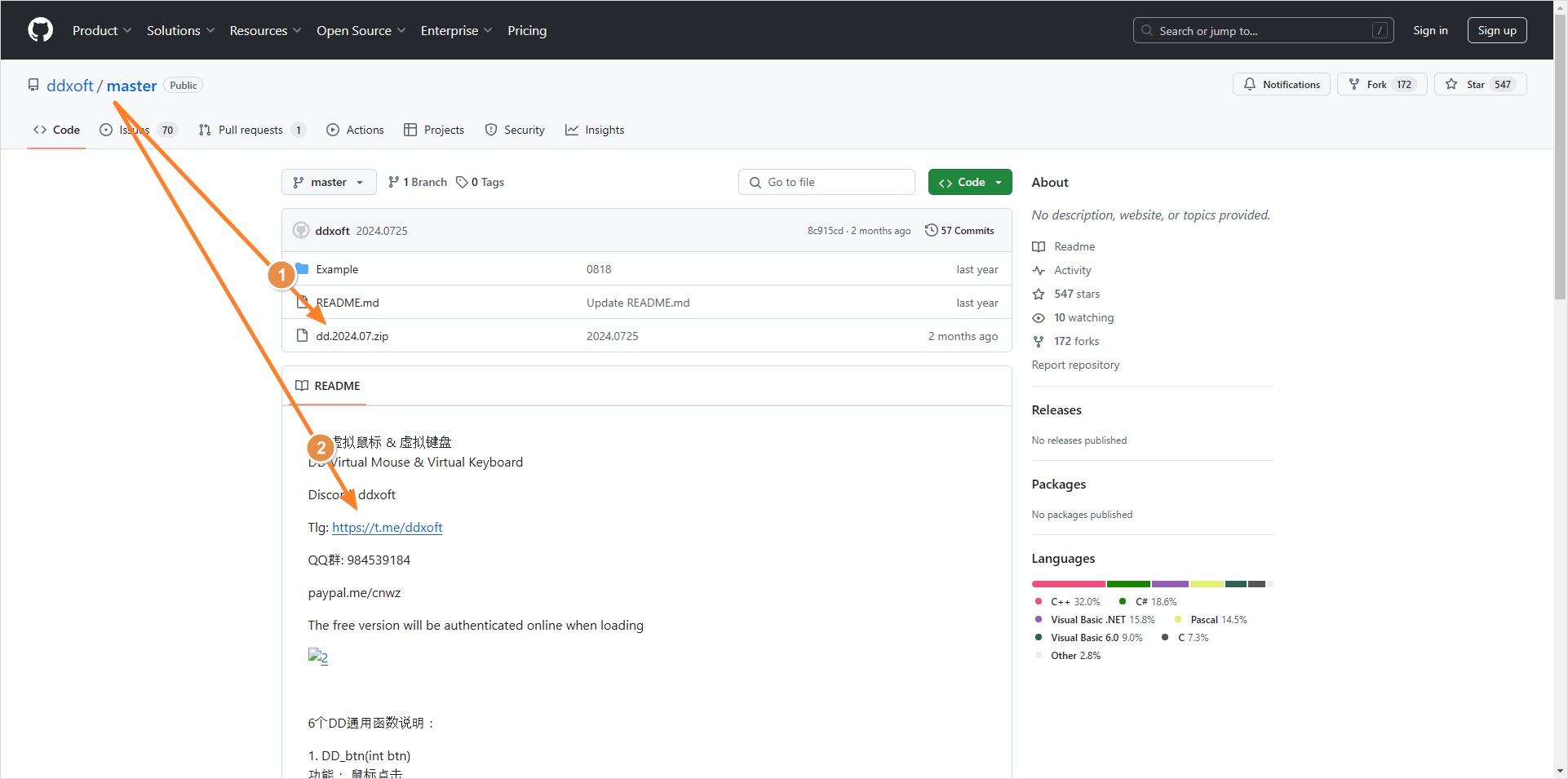The height and width of the screenshot is (779, 1568).
Task: Open the Resources dropdown
Action: point(266,30)
